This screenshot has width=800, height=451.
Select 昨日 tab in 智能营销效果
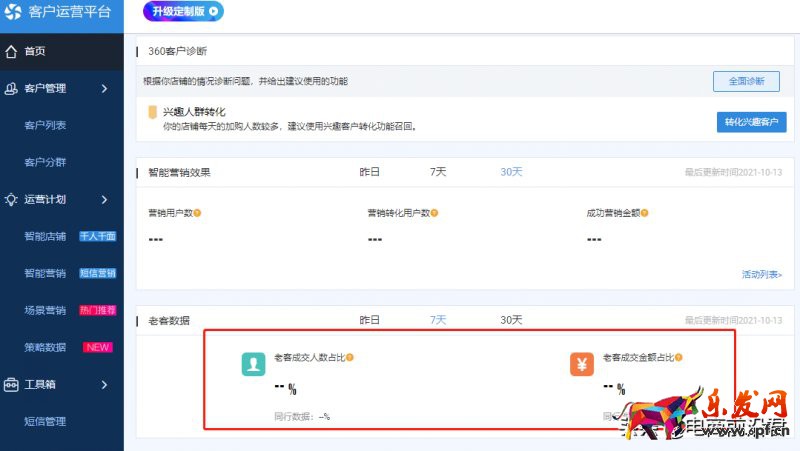pyautogui.click(x=370, y=172)
